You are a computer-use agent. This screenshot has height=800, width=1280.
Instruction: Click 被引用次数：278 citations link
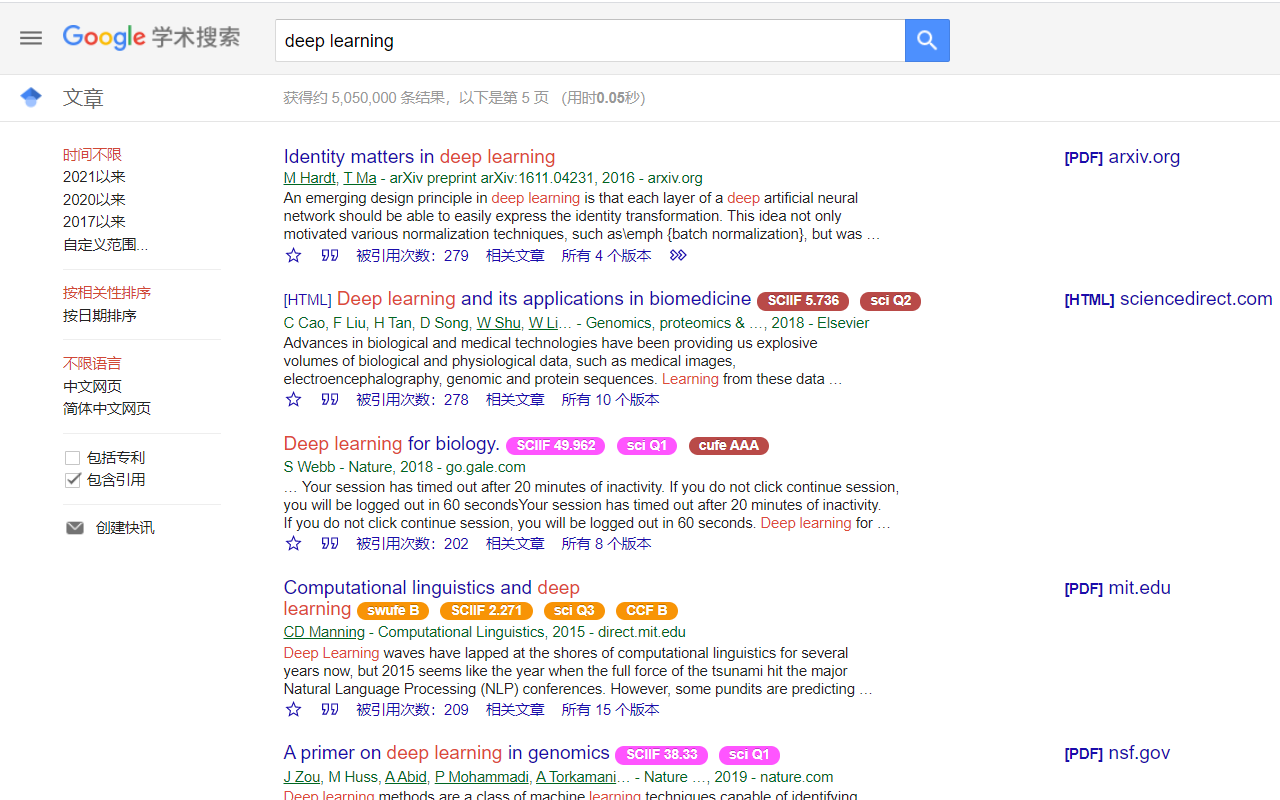click(x=412, y=399)
